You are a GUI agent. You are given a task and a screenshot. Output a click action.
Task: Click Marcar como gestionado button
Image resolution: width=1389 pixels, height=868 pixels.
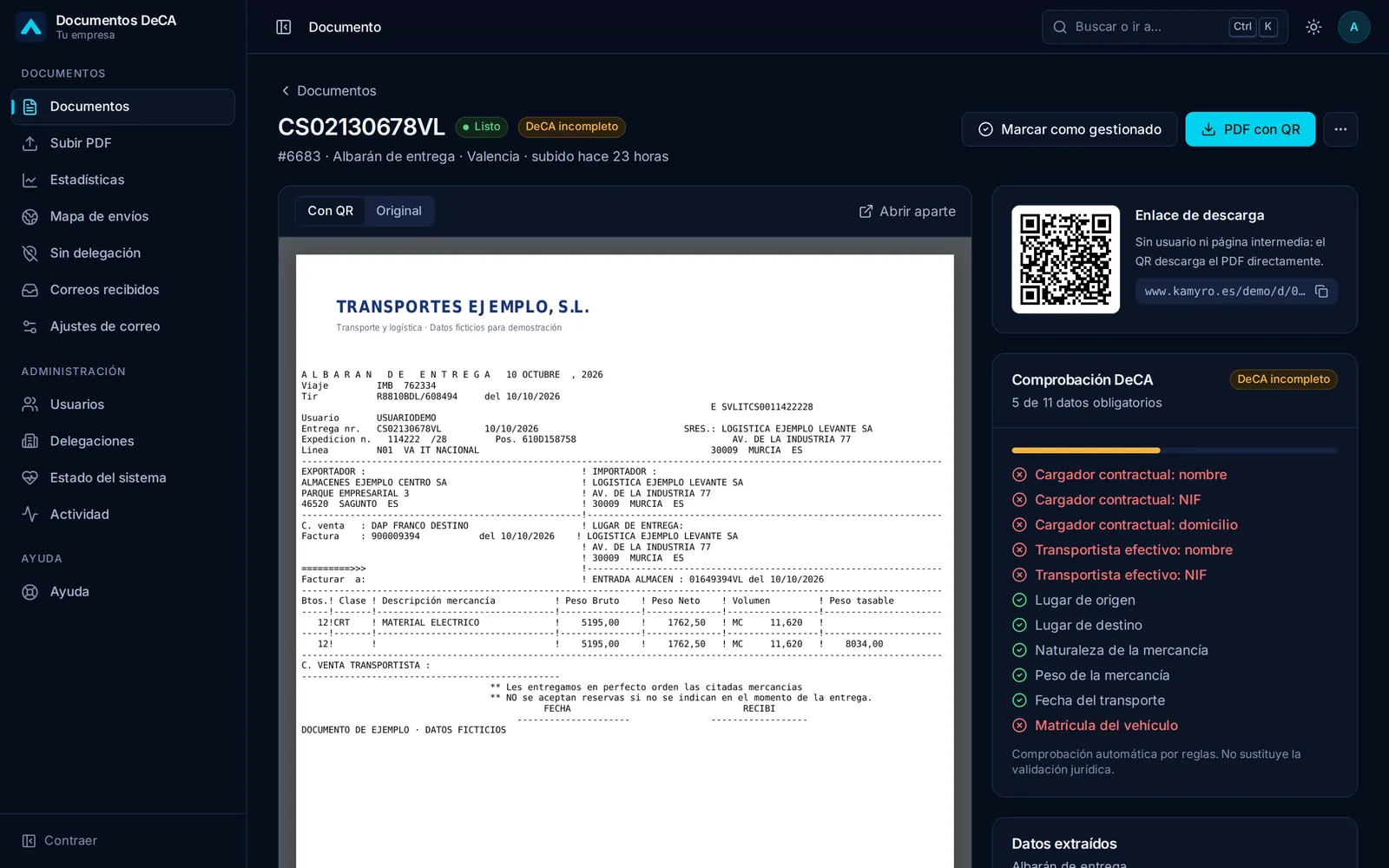tap(1070, 129)
